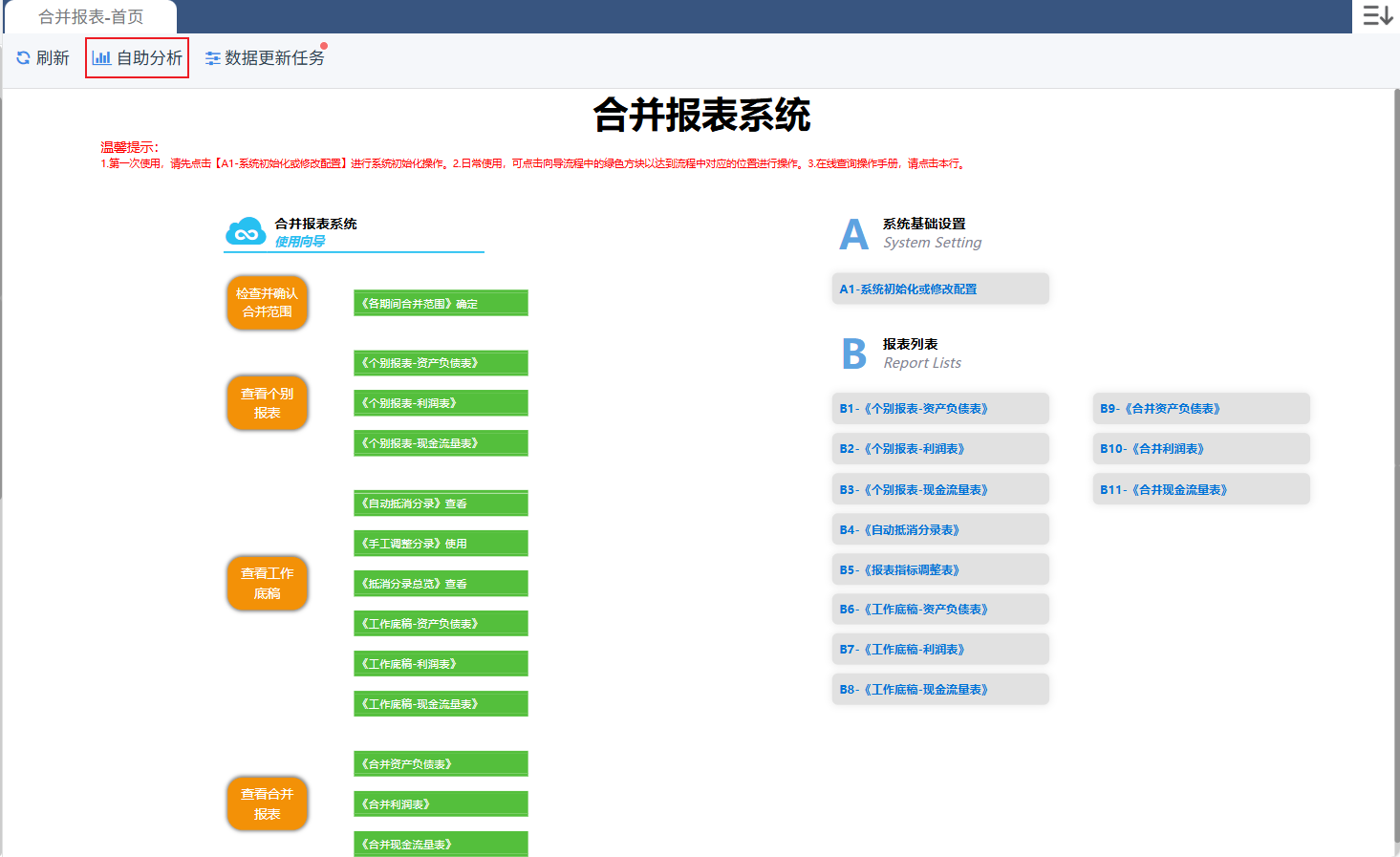Click the 查看工作底稿 orange button
The width and height of the screenshot is (1400, 857).
(268, 583)
